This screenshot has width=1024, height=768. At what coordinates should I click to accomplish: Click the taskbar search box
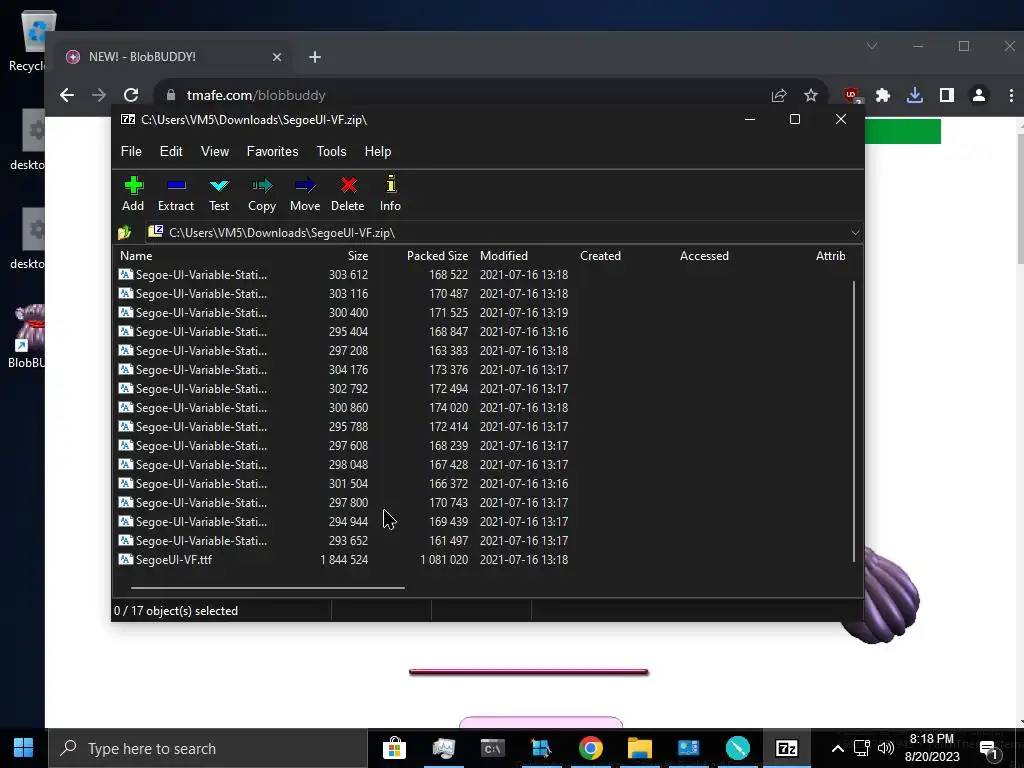[x=208, y=748]
